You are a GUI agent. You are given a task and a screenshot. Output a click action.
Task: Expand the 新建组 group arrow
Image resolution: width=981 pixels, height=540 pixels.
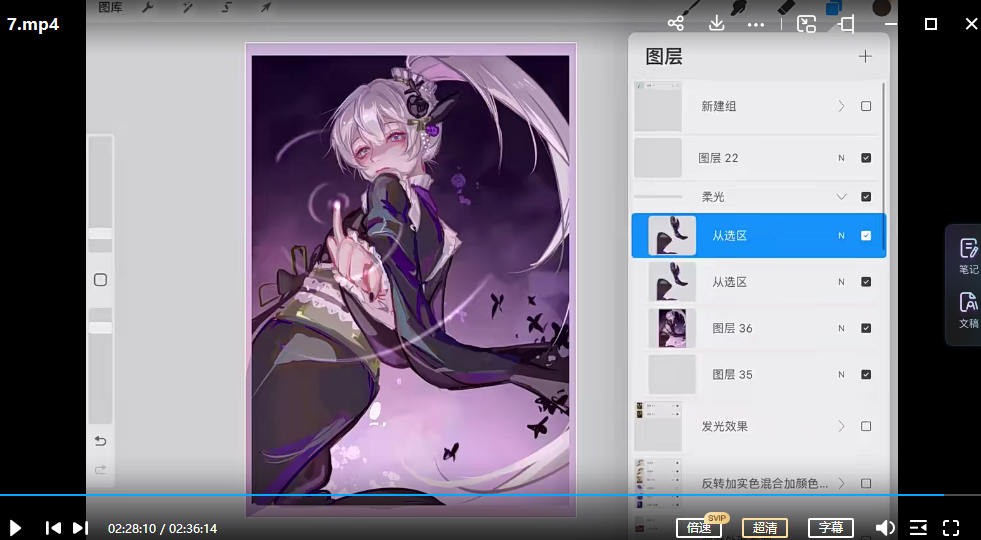(x=841, y=106)
